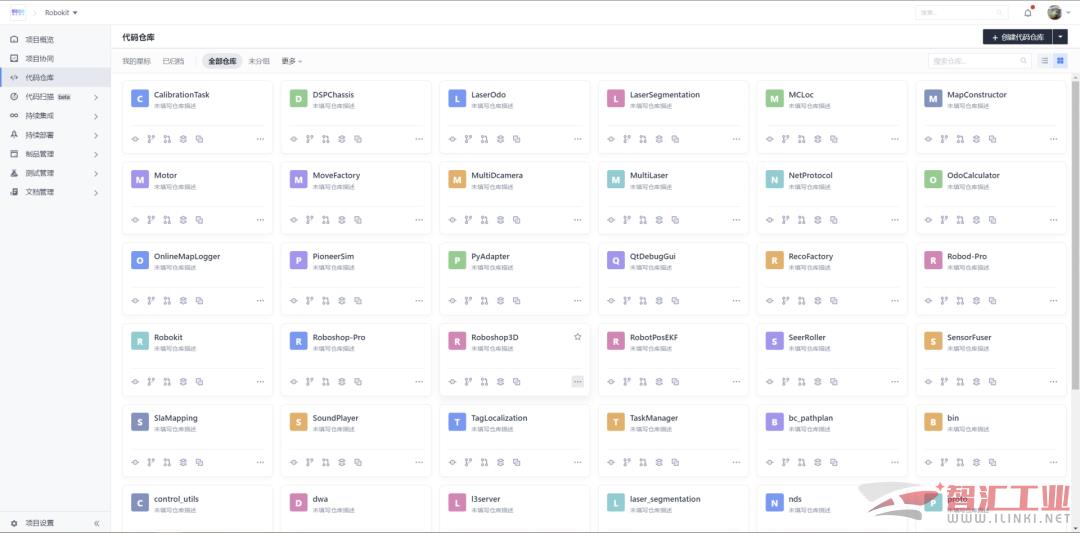Click stacked layers icon on NetProtocol card
The width and height of the screenshot is (1080, 533).
[818, 220]
